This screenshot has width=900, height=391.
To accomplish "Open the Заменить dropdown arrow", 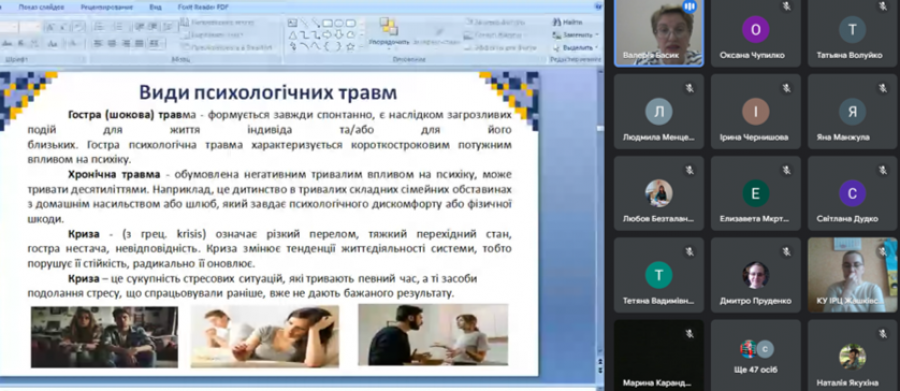I will (597, 35).
